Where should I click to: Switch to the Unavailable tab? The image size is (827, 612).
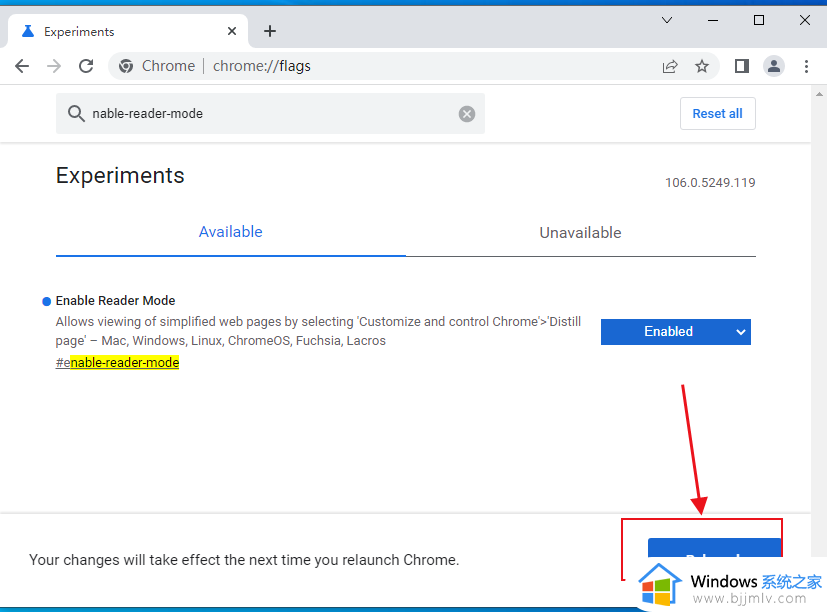(x=580, y=233)
